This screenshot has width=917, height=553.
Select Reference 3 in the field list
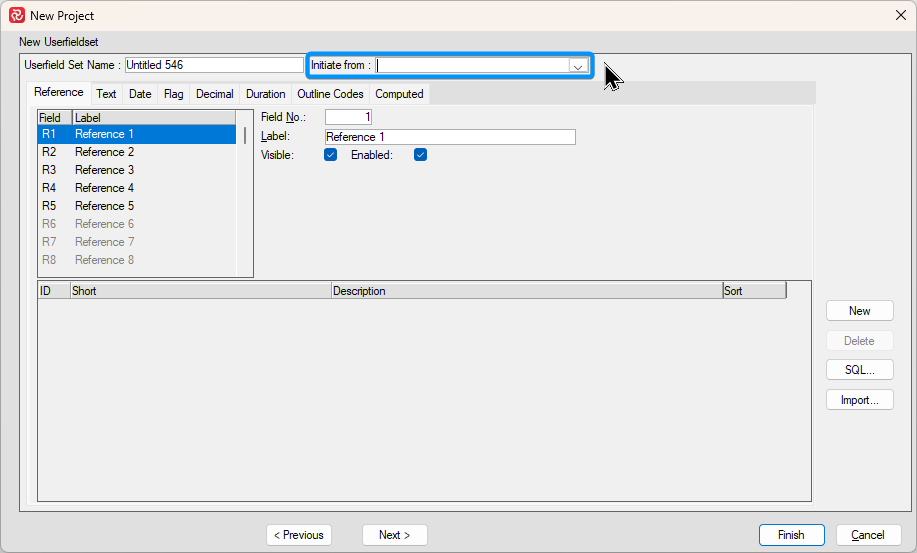(104, 170)
